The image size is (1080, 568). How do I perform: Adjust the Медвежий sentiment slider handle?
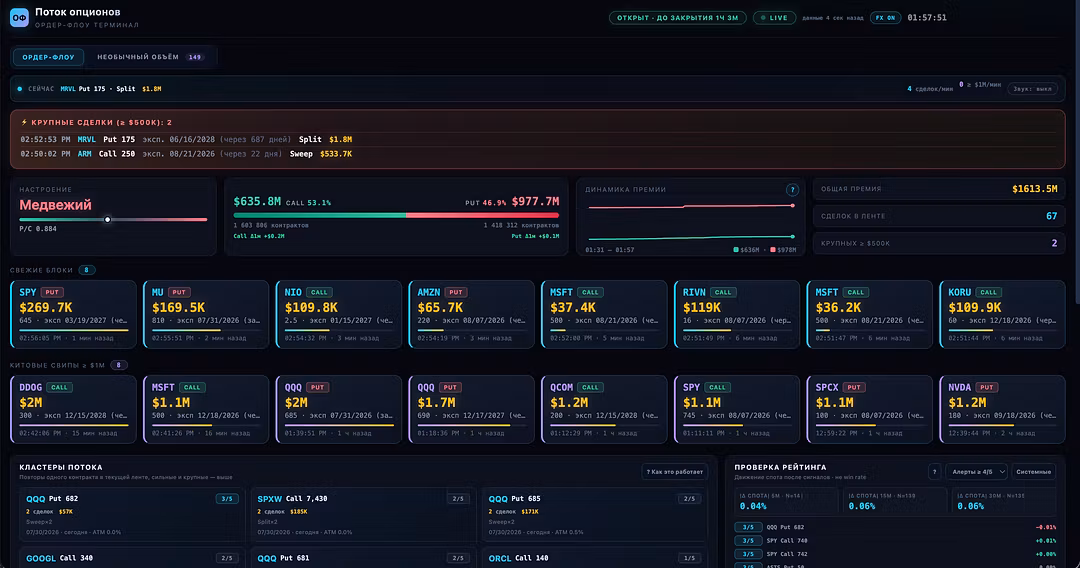point(107,220)
